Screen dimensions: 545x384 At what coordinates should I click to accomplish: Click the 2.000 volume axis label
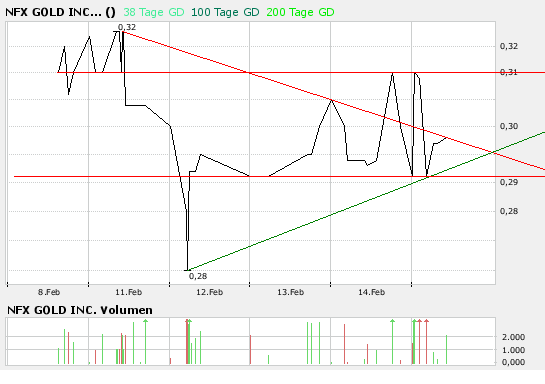(513, 337)
